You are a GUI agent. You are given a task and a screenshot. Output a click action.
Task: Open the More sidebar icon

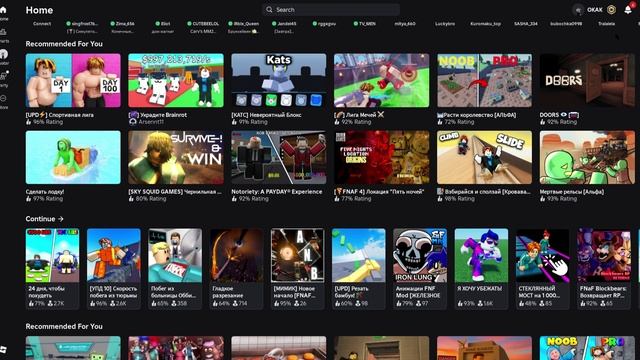[3, 98]
